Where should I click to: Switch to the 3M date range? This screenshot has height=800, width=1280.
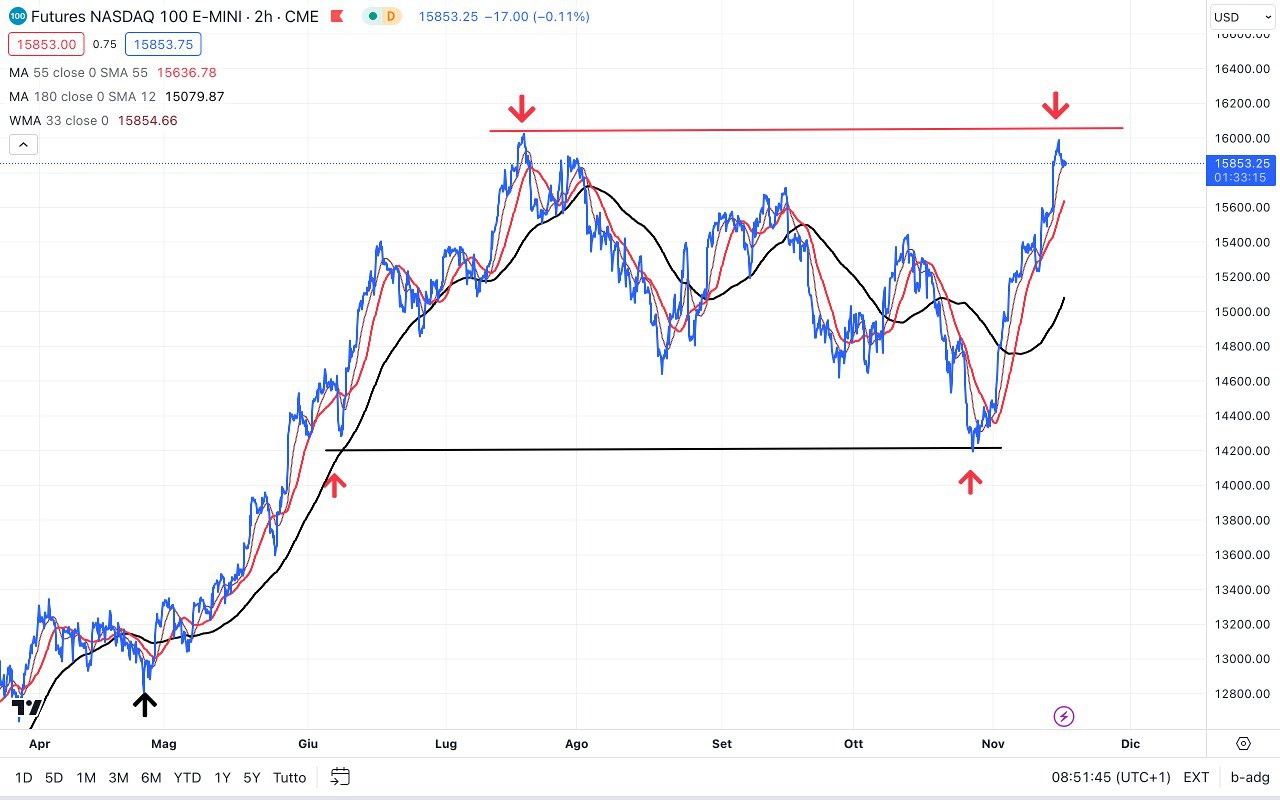coord(118,777)
